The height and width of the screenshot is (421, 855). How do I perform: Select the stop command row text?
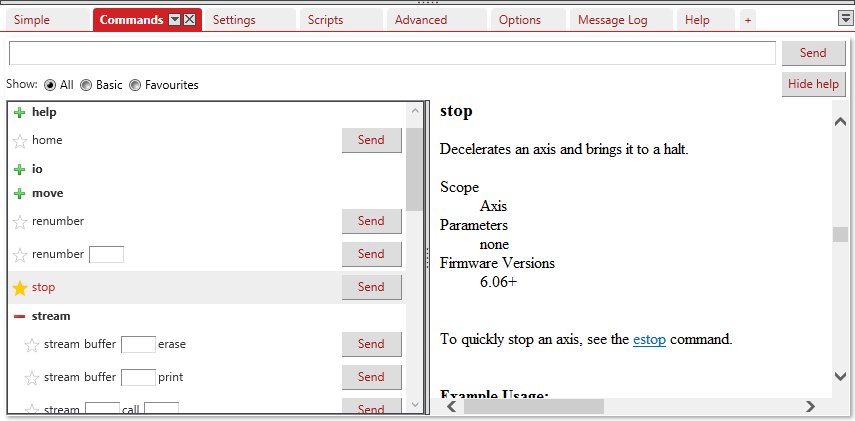[44, 287]
